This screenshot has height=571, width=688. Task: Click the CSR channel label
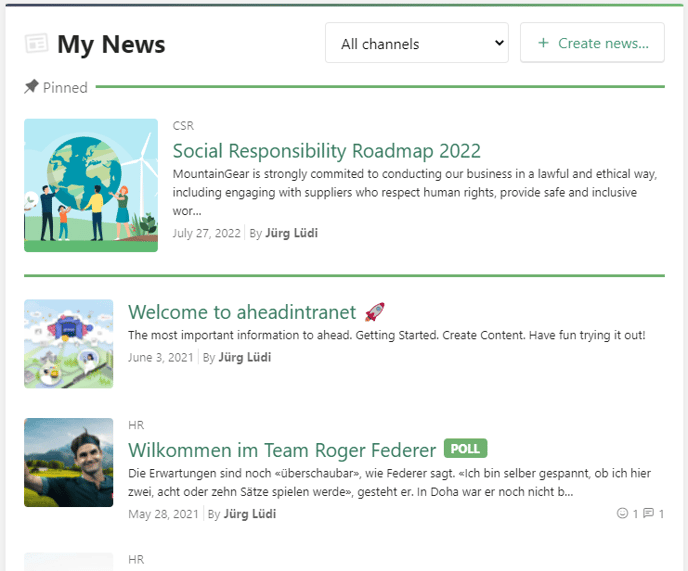click(x=183, y=126)
